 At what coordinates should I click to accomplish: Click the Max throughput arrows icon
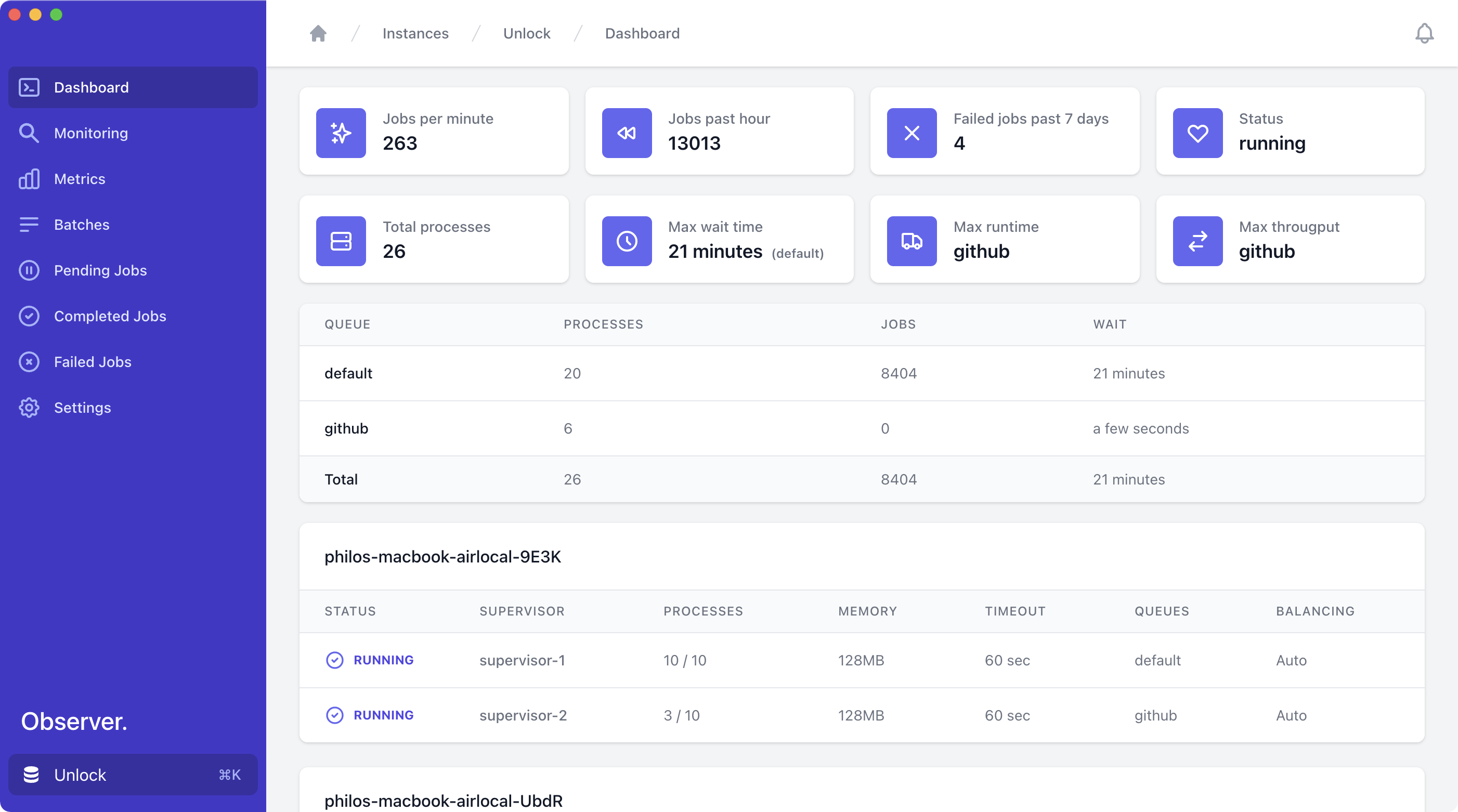pos(1197,241)
